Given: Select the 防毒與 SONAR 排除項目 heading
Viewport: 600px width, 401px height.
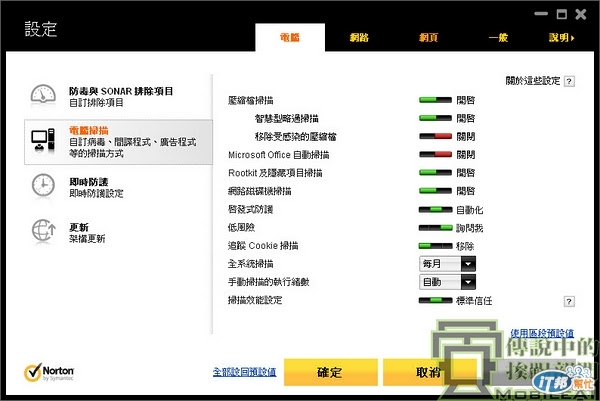Looking at the screenshot, I should (121, 91).
